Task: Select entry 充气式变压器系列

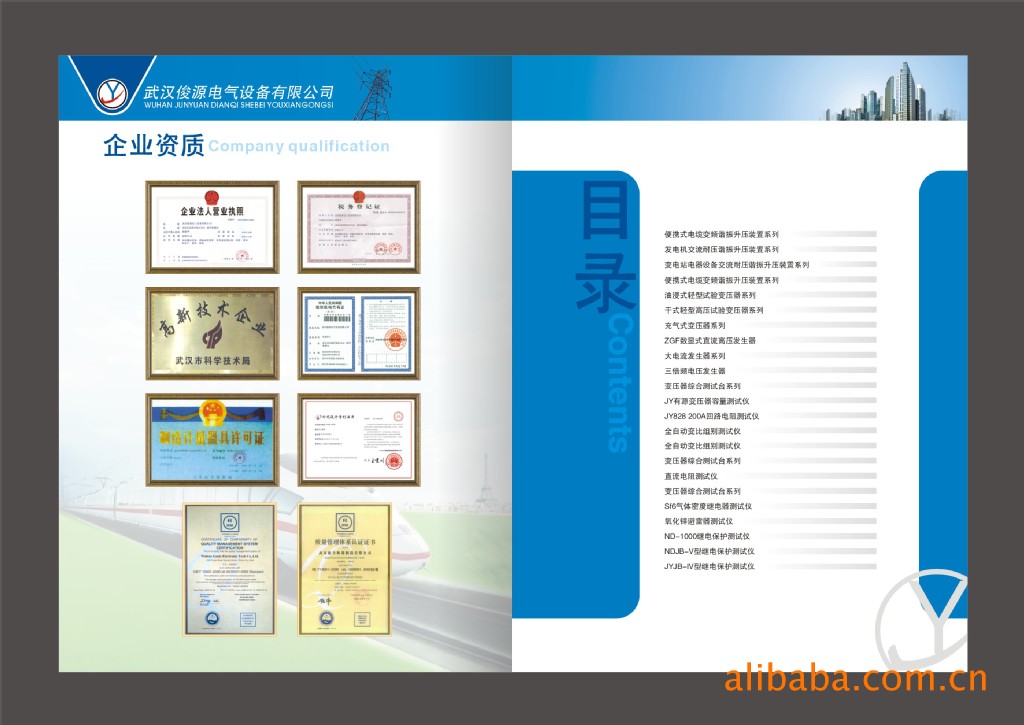Action: (x=695, y=325)
